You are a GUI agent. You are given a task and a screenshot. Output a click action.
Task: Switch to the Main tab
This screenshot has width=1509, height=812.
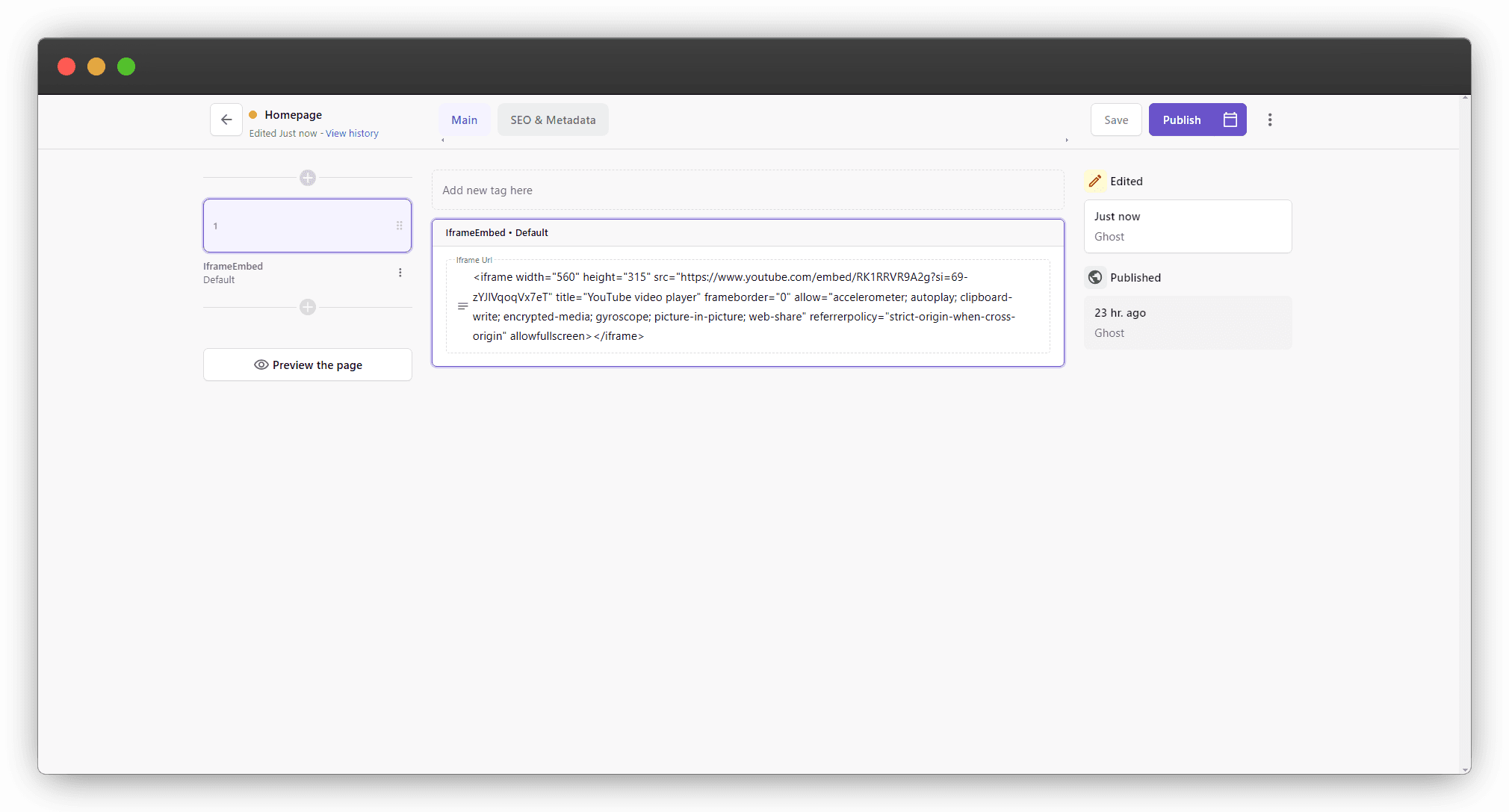click(465, 120)
